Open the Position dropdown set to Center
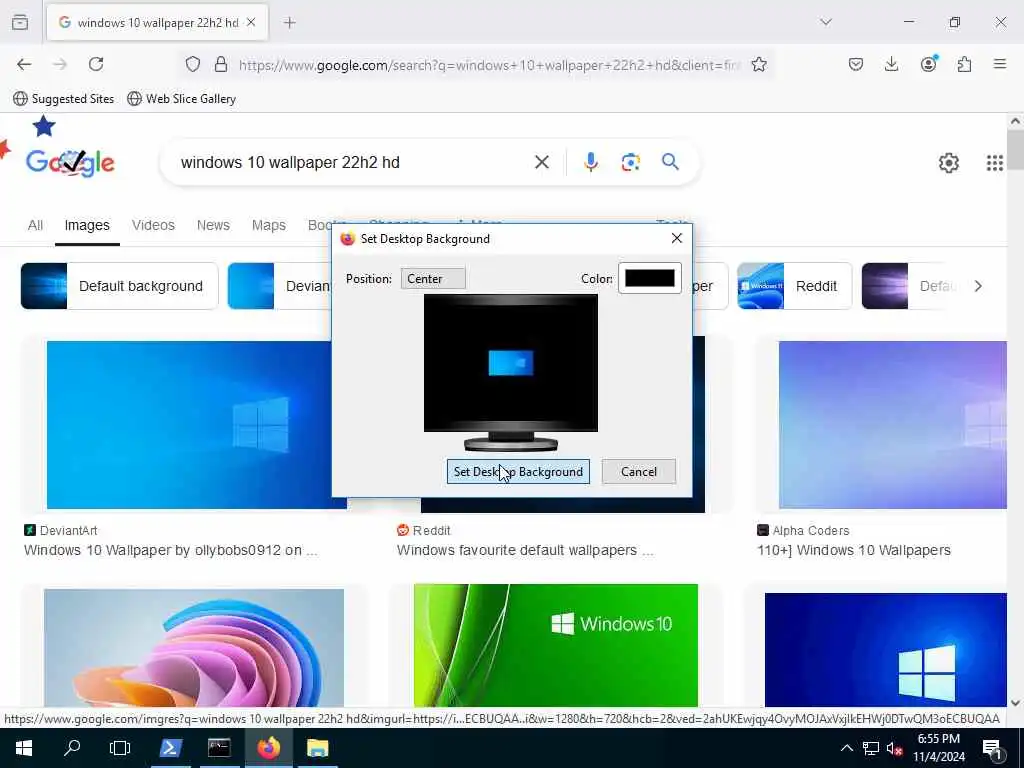 [433, 279]
